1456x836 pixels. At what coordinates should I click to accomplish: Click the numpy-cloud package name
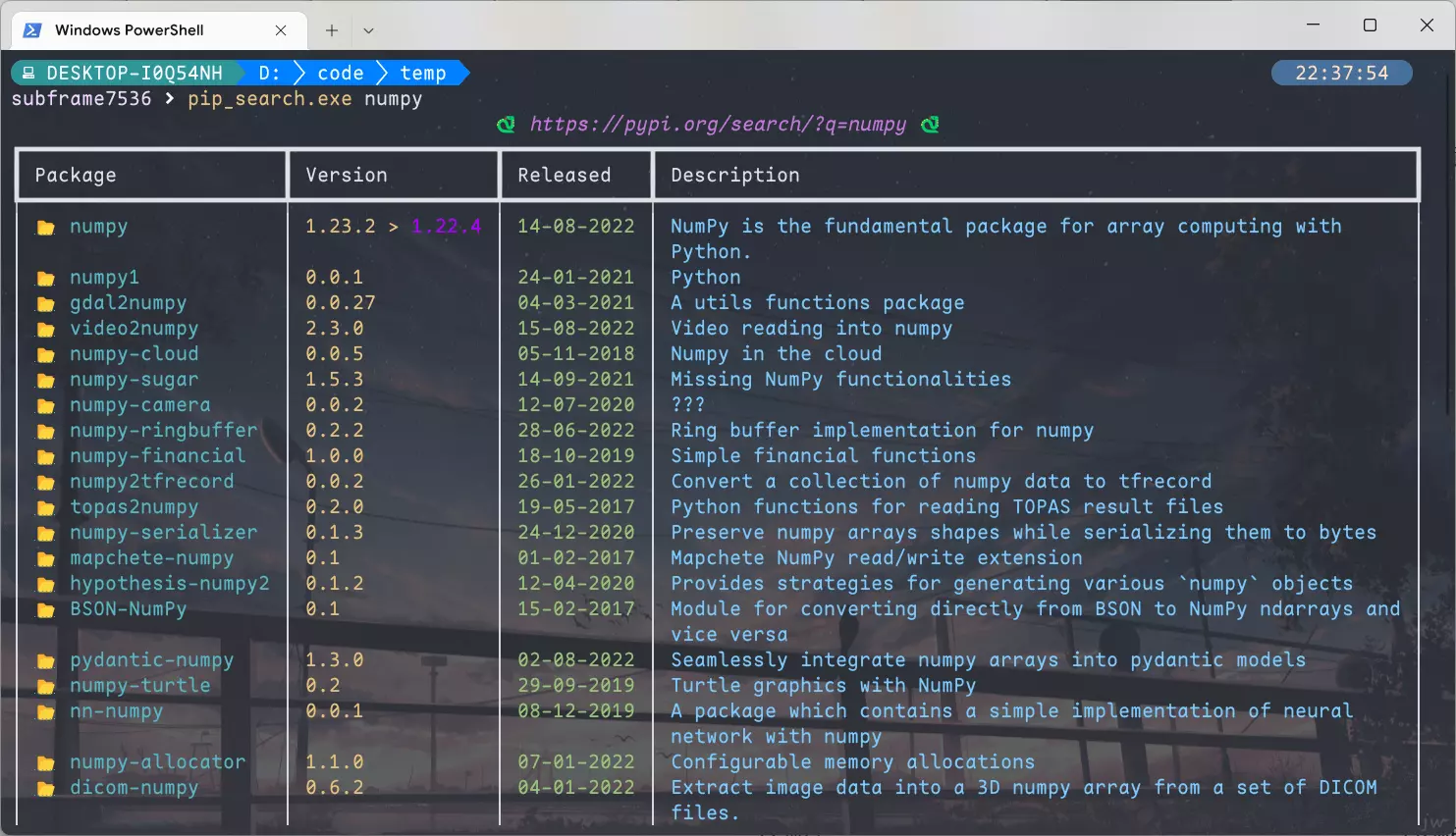tap(135, 354)
